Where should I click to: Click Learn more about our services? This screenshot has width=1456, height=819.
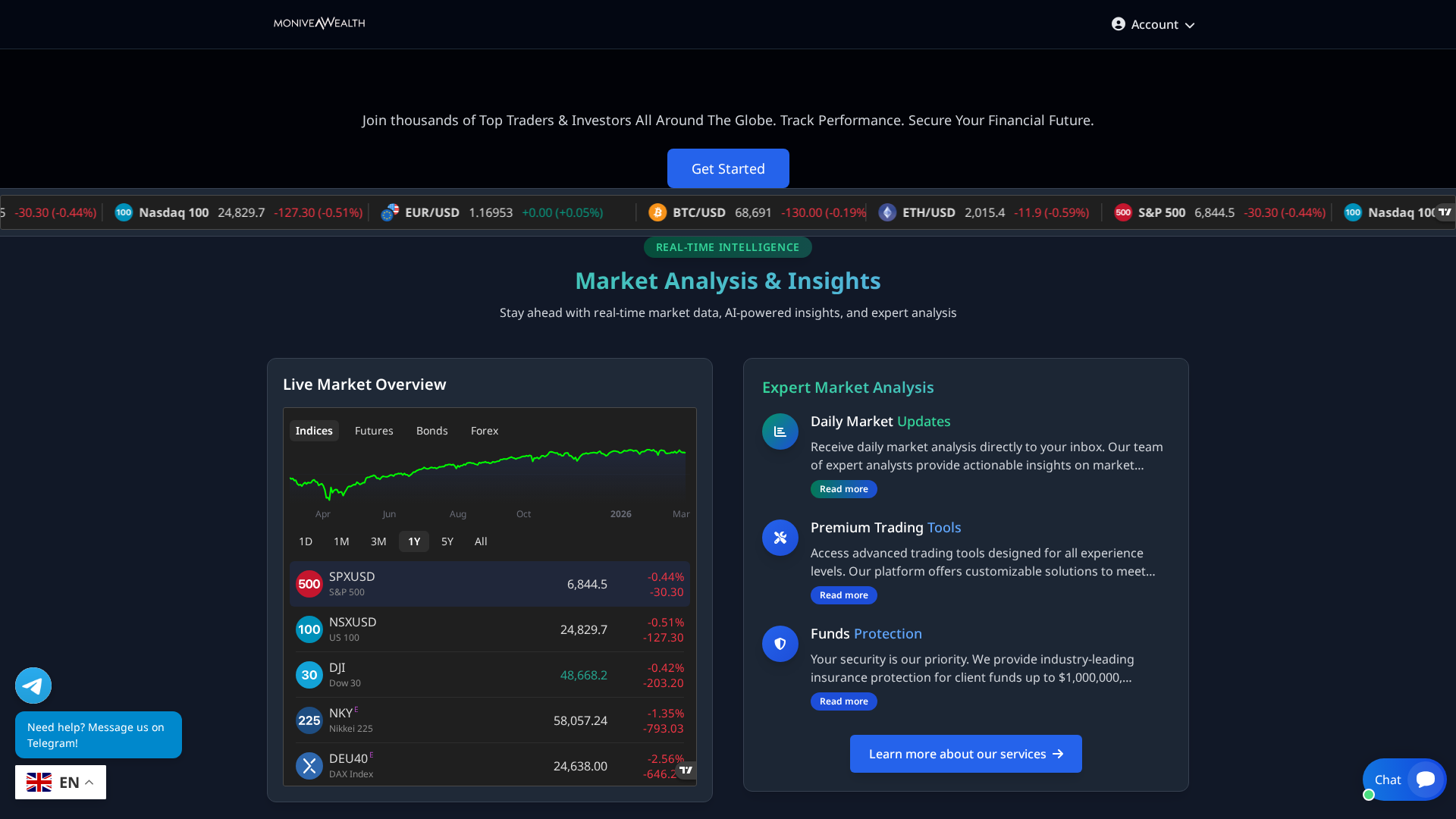pos(965,754)
